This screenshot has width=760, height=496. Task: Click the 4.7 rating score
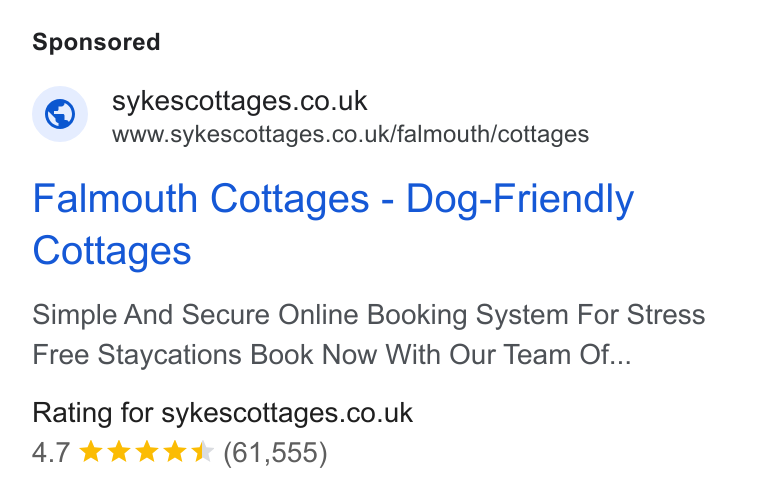point(51,452)
